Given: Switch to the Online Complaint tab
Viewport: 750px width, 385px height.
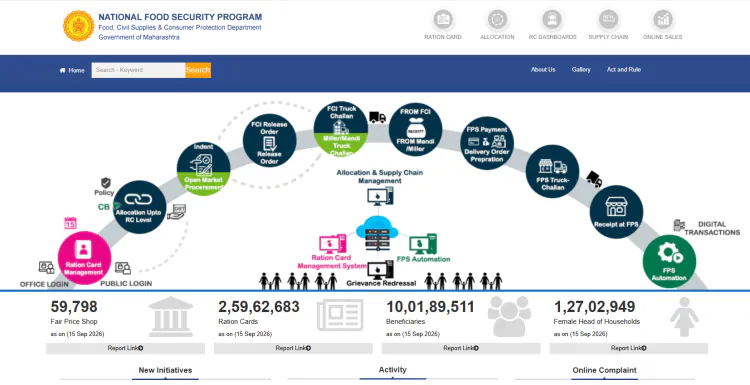Looking at the screenshot, I should 605,370.
